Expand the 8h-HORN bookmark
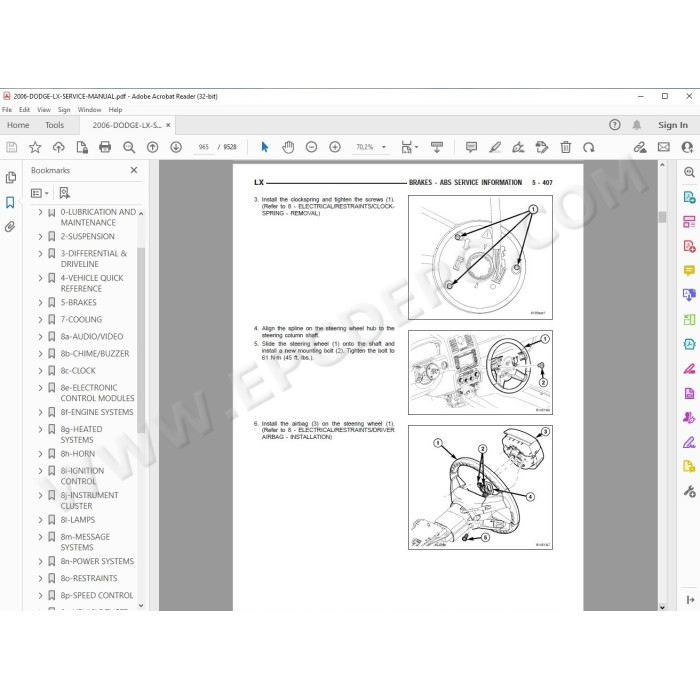The width and height of the screenshot is (700, 700). pyautogui.click(x=40, y=454)
